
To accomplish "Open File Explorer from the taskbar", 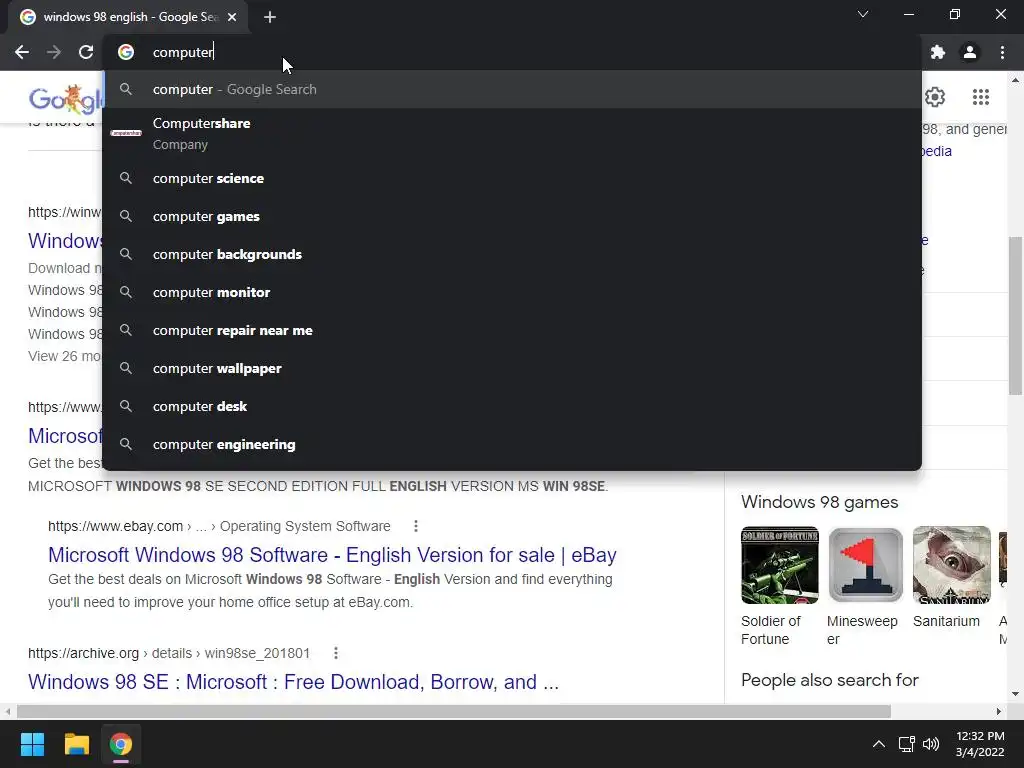I will coord(76,744).
